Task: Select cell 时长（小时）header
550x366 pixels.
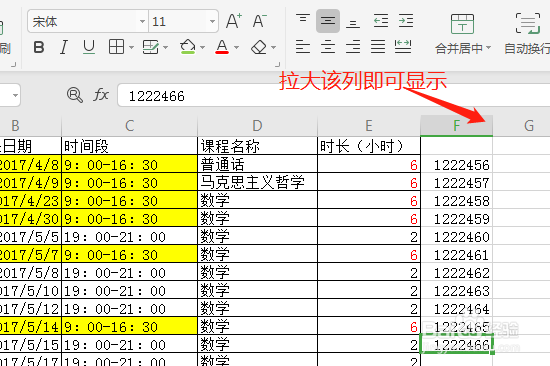Action: pos(369,146)
